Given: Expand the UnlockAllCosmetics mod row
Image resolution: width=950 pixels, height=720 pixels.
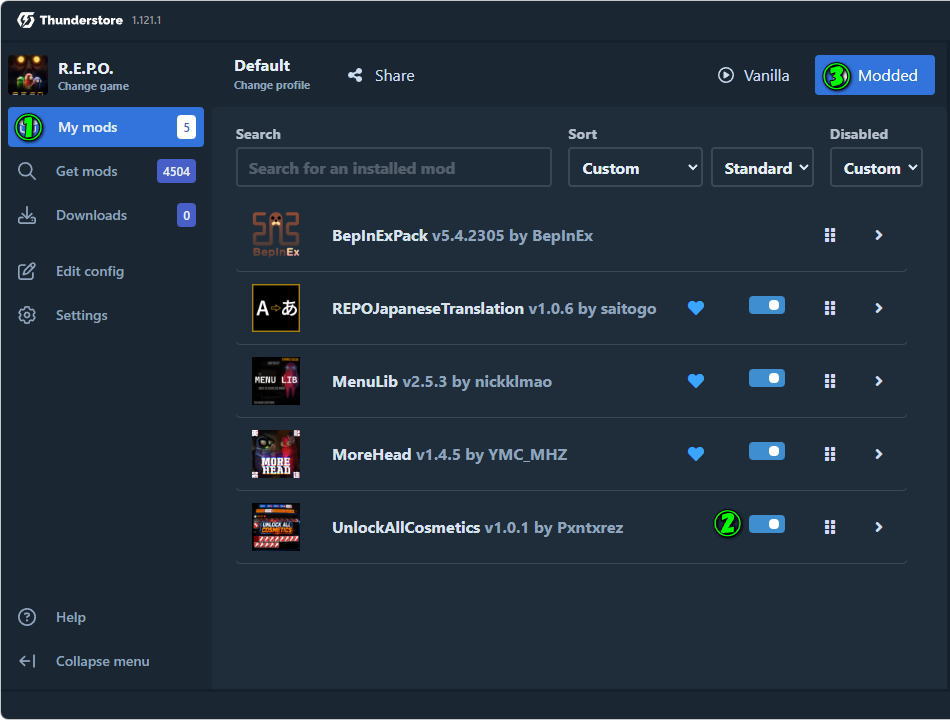Looking at the screenshot, I should click(x=879, y=527).
